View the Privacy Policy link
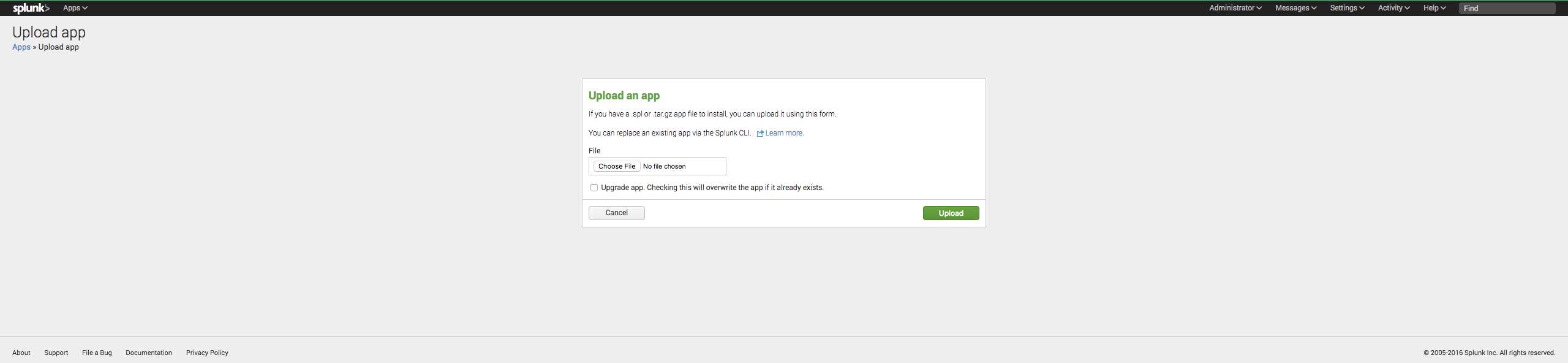Image resolution: width=1568 pixels, height=363 pixels. (207, 353)
